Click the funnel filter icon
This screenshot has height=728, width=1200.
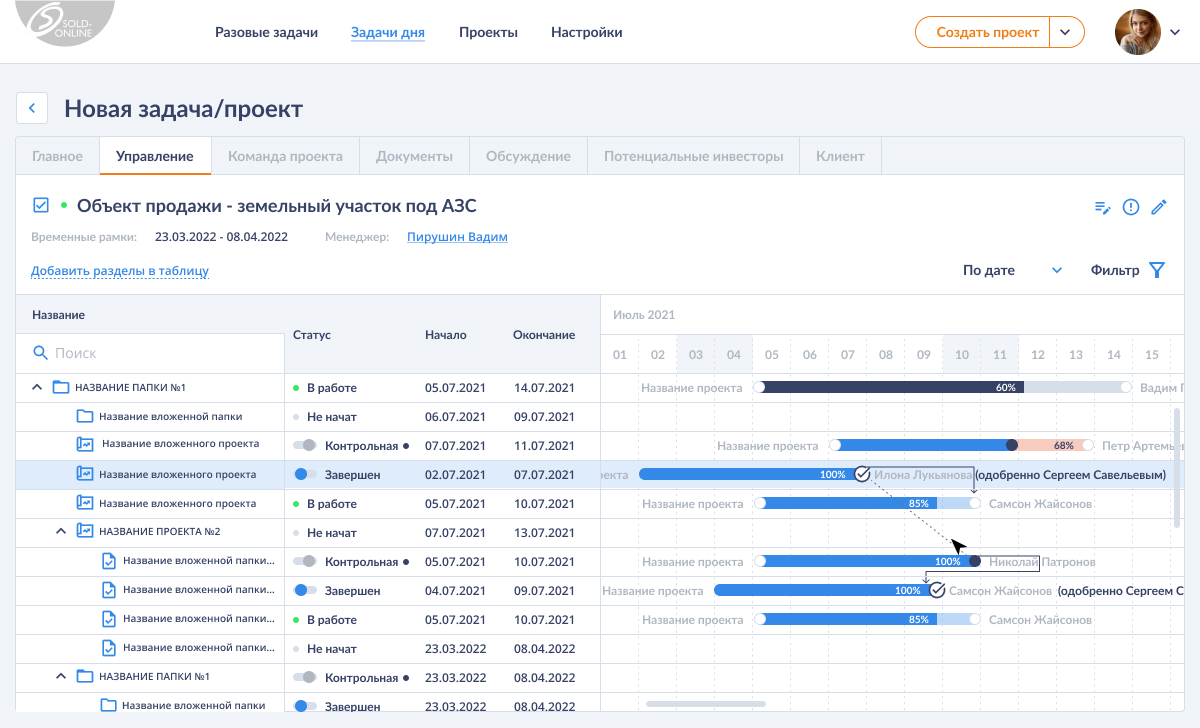1157,270
